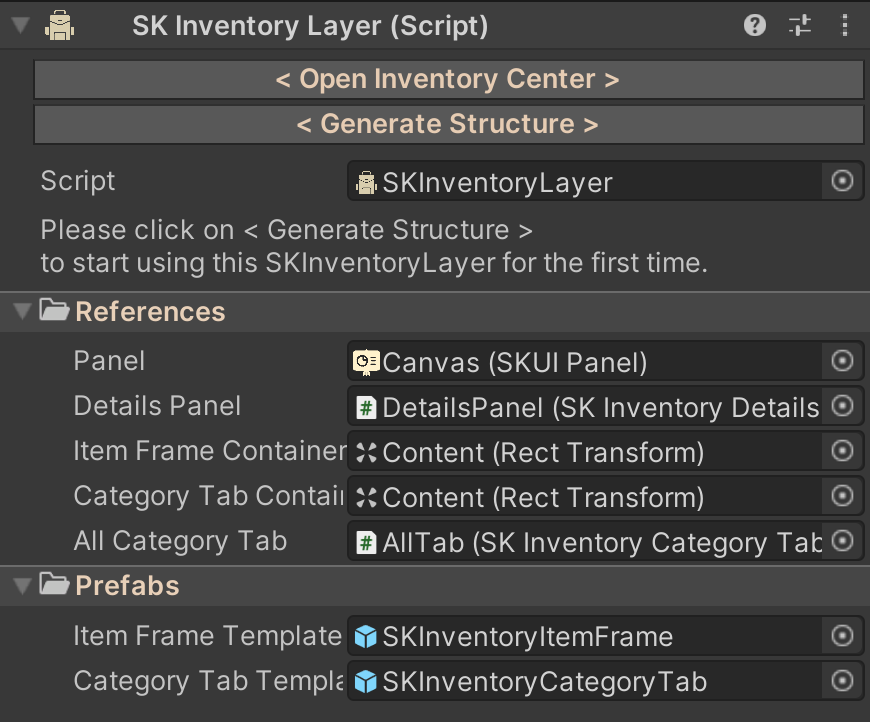
Task: Open object picker for Panel field
Action: 842,361
